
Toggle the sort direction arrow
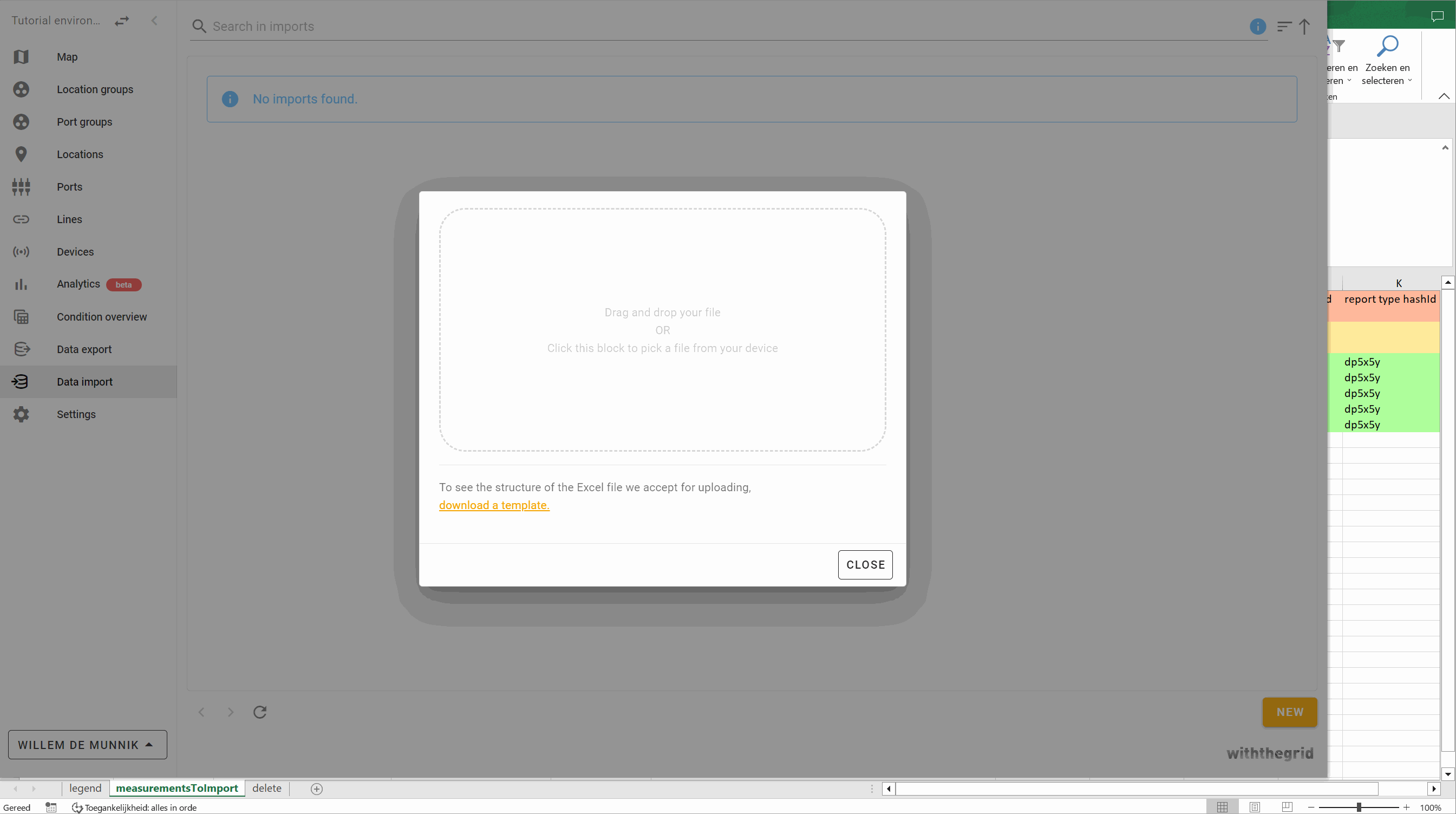pyautogui.click(x=1304, y=27)
